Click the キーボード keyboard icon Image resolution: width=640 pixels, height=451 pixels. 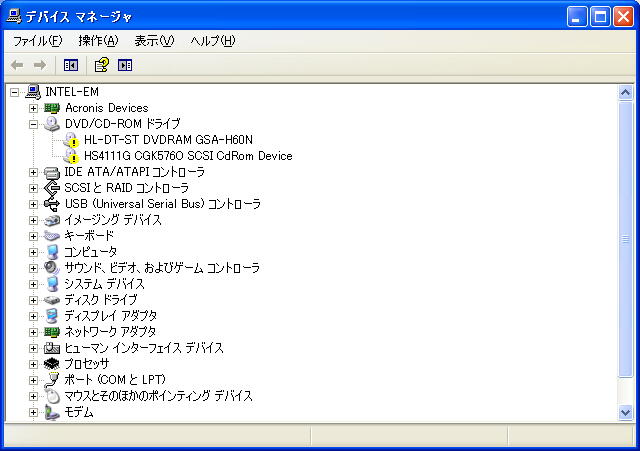(52, 236)
